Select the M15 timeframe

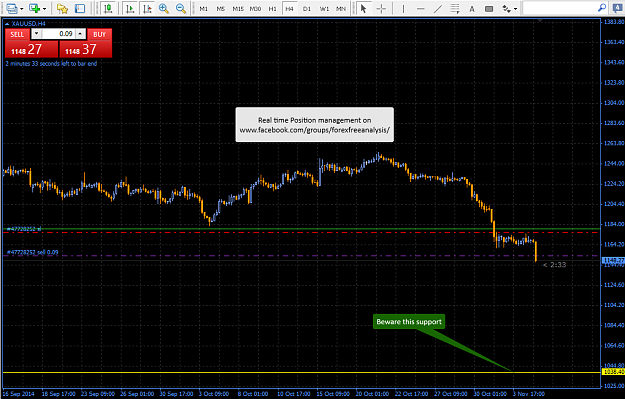(x=238, y=9)
